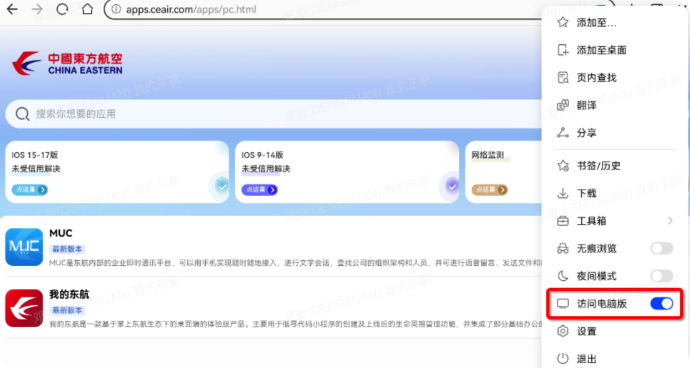Click the site info icon in address bar

(116, 9)
